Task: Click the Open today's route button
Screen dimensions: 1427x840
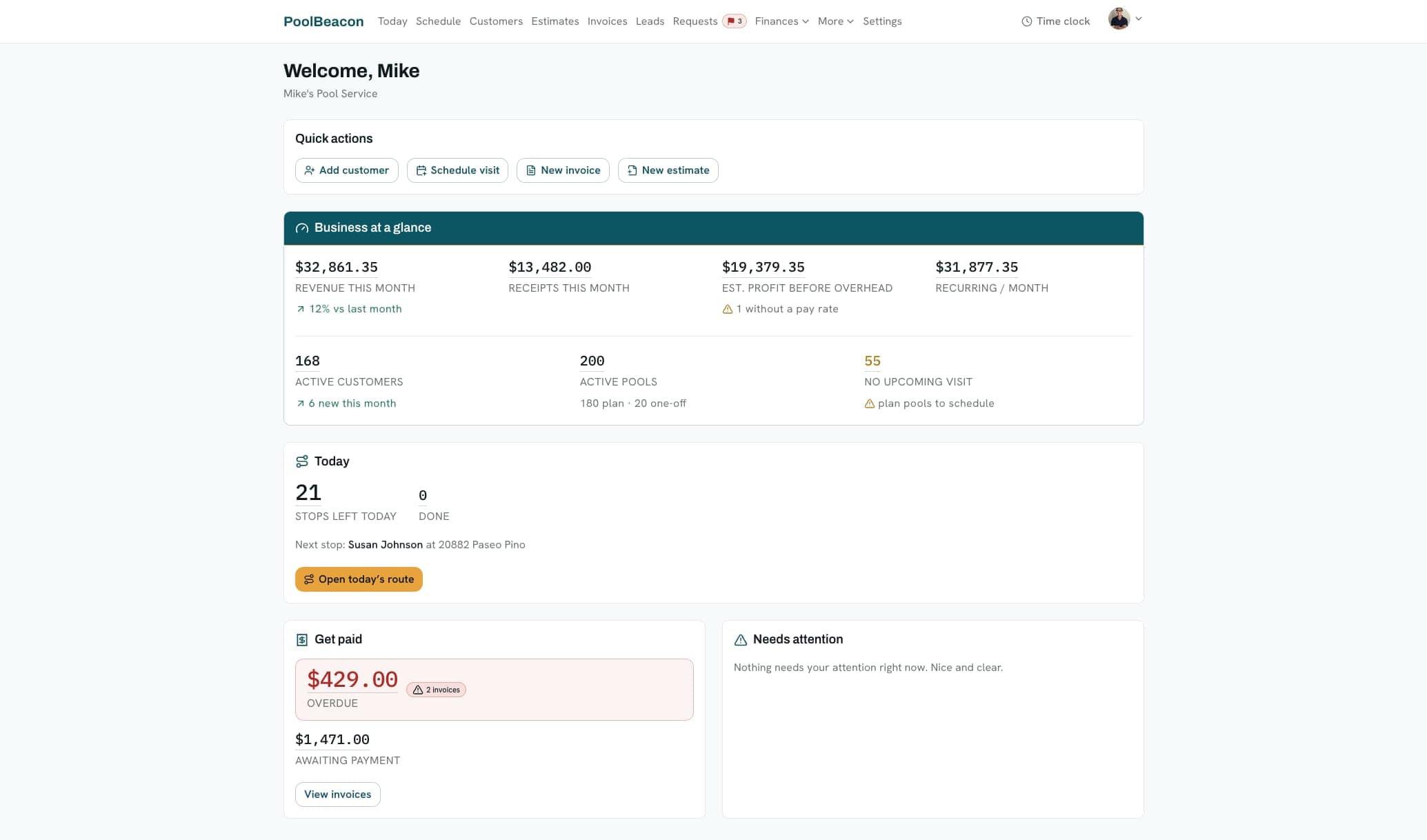Action: click(x=359, y=579)
